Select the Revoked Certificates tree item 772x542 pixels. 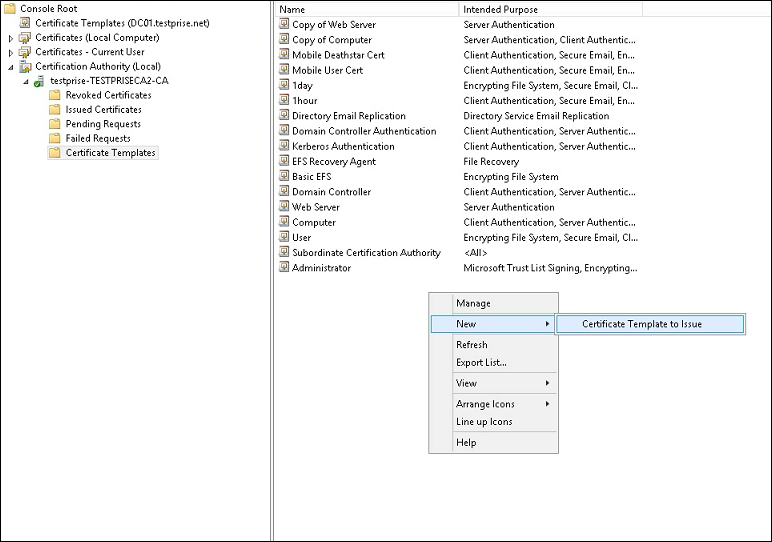coord(108,95)
